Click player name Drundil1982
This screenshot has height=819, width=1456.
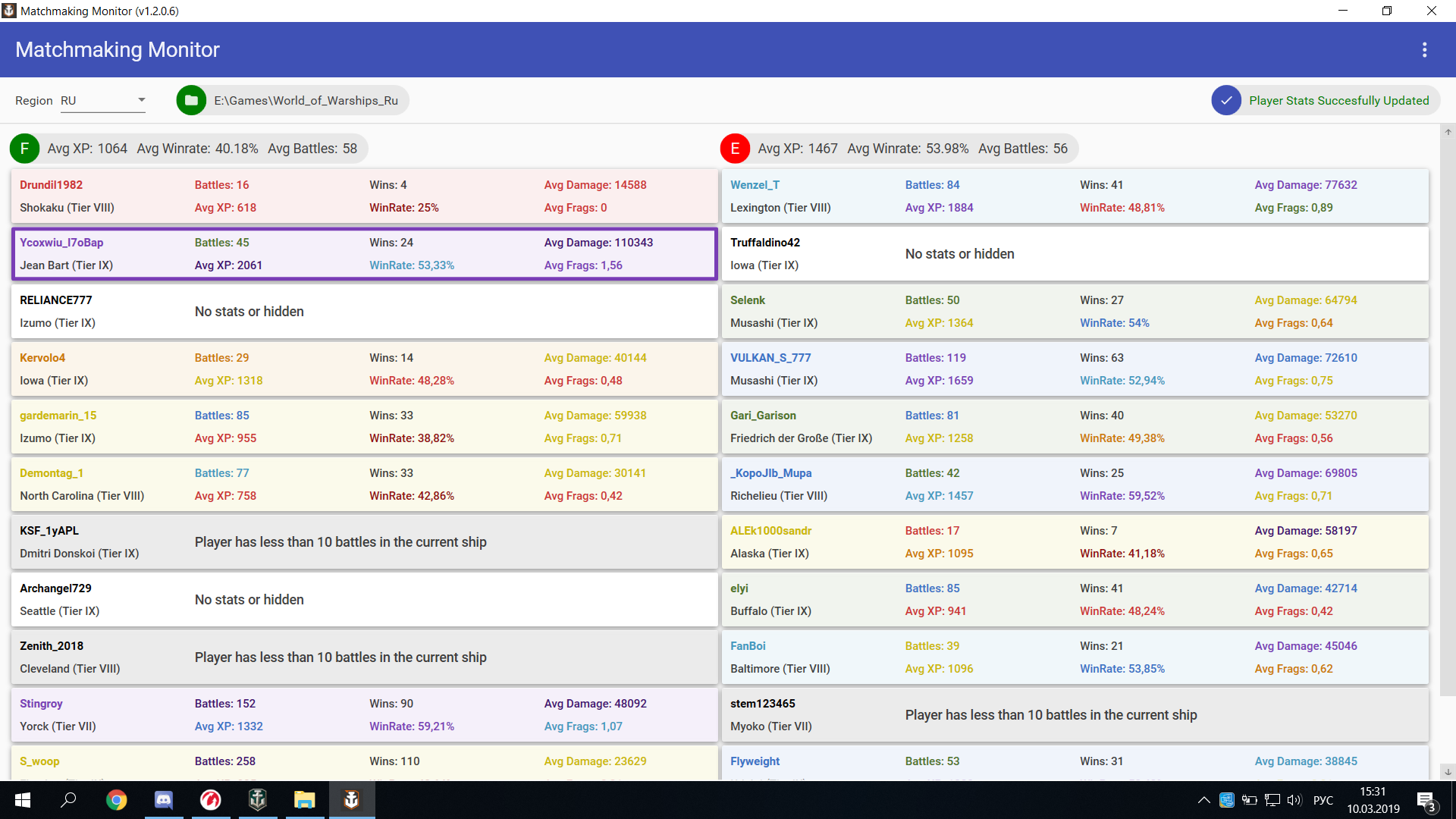pyautogui.click(x=51, y=185)
